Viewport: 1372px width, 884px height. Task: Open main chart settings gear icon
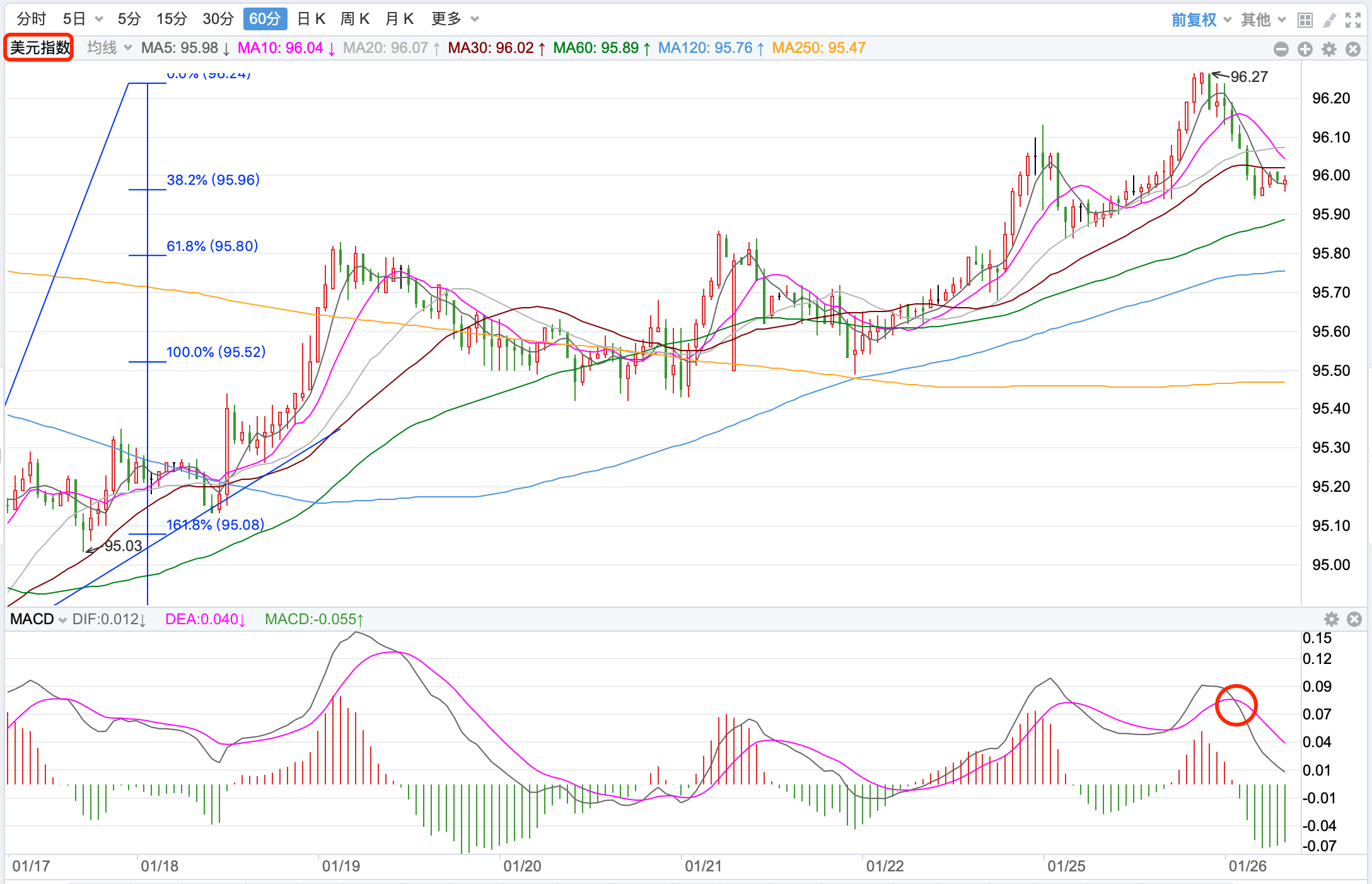[1329, 49]
